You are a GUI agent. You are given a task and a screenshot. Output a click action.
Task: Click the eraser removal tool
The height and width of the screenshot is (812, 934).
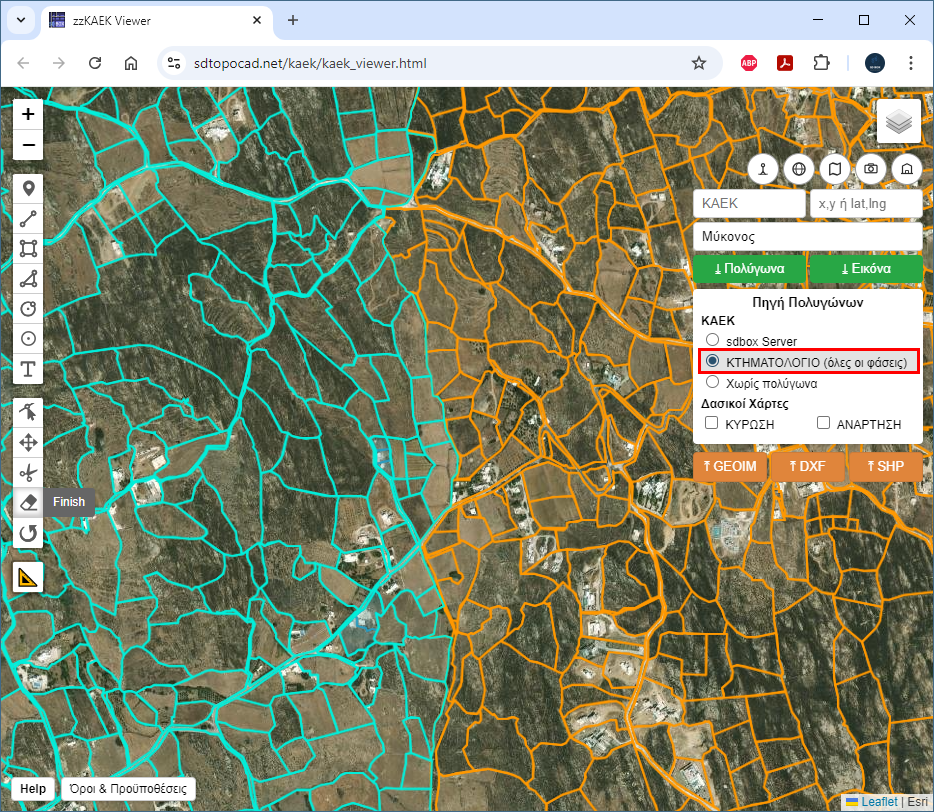[28, 502]
